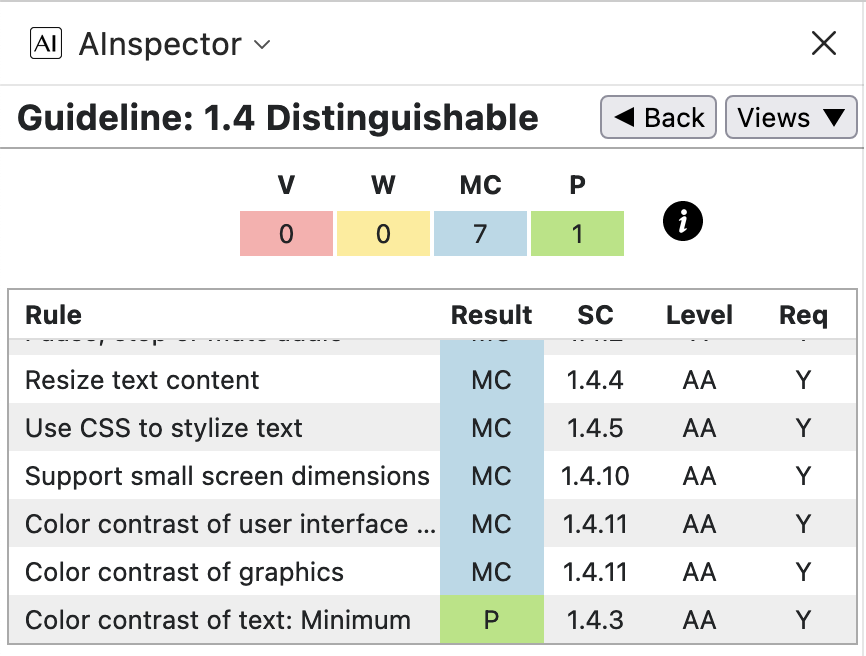Click the Violations count box
Image resolution: width=866 pixels, height=656 pixels.
(x=286, y=234)
